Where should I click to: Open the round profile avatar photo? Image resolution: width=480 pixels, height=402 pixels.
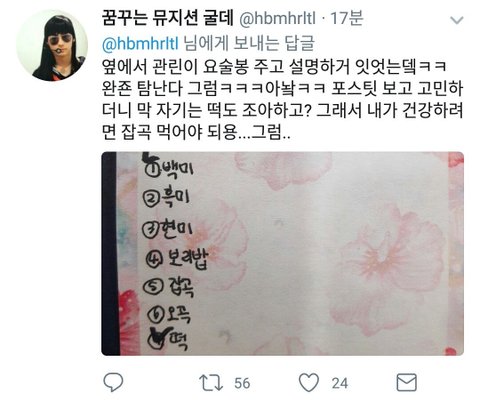tap(52, 45)
